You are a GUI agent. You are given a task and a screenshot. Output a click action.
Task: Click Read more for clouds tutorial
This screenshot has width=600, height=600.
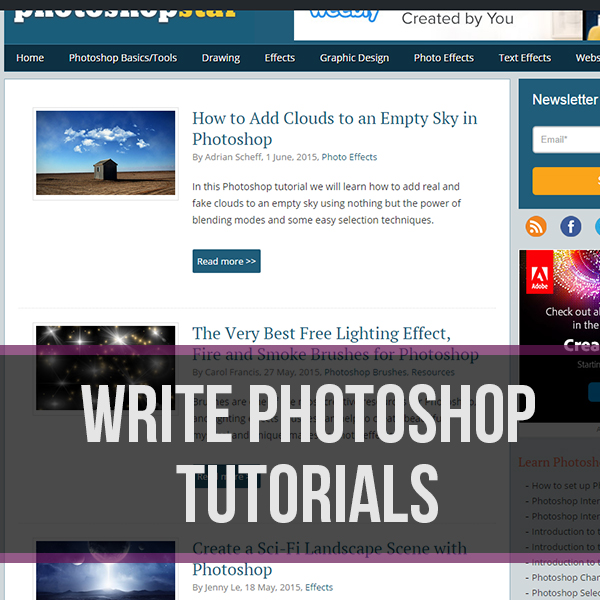[x=227, y=261]
